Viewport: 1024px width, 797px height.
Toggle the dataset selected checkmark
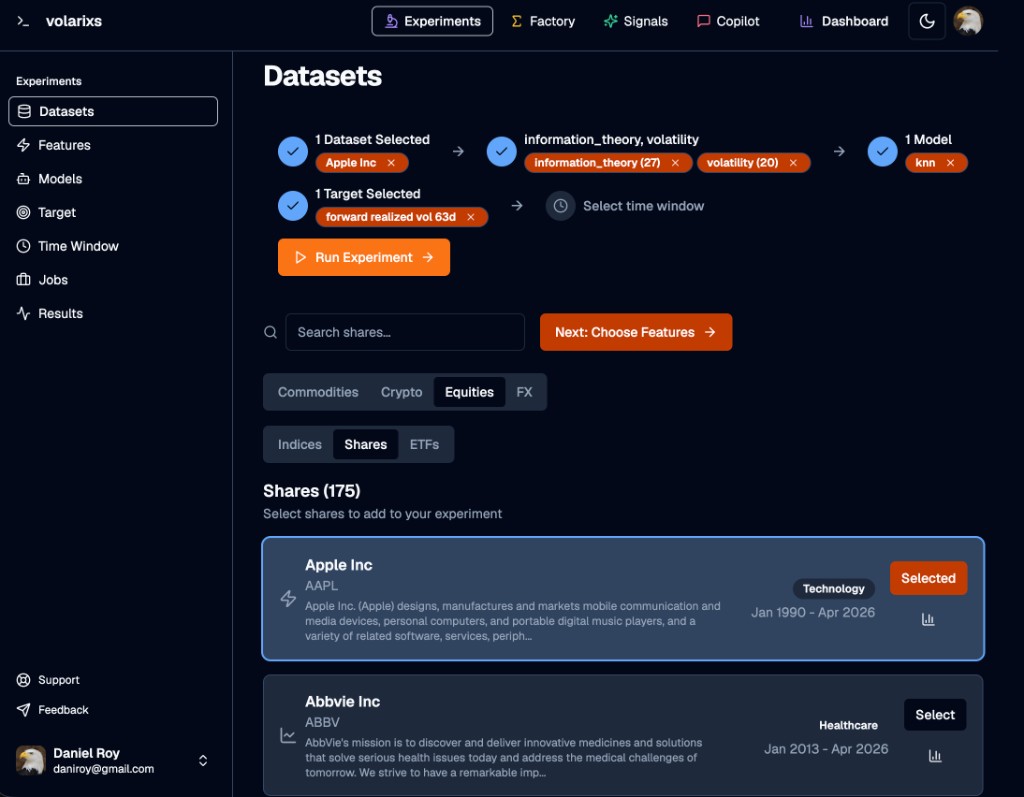pos(292,151)
